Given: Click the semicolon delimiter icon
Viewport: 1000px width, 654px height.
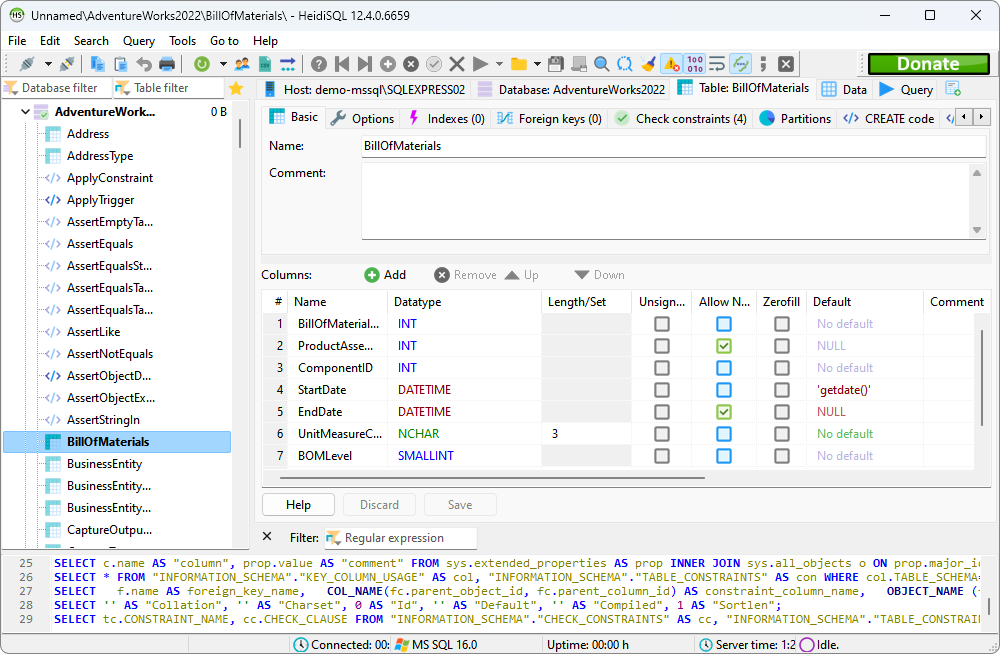Looking at the screenshot, I should [x=763, y=64].
